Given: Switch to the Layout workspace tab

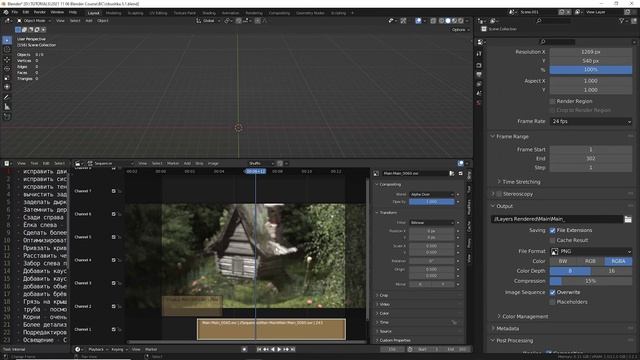Looking at the screenshot, I should coord(93,13).
